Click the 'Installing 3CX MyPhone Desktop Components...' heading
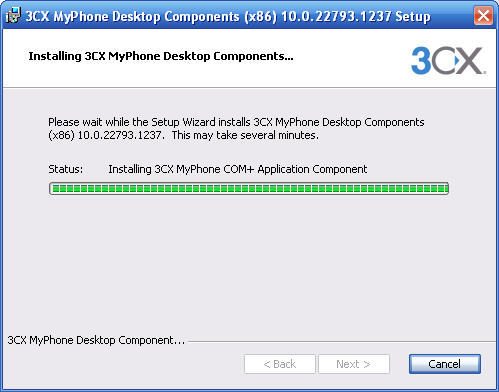The image size is (499, 392). pos(161,56)
